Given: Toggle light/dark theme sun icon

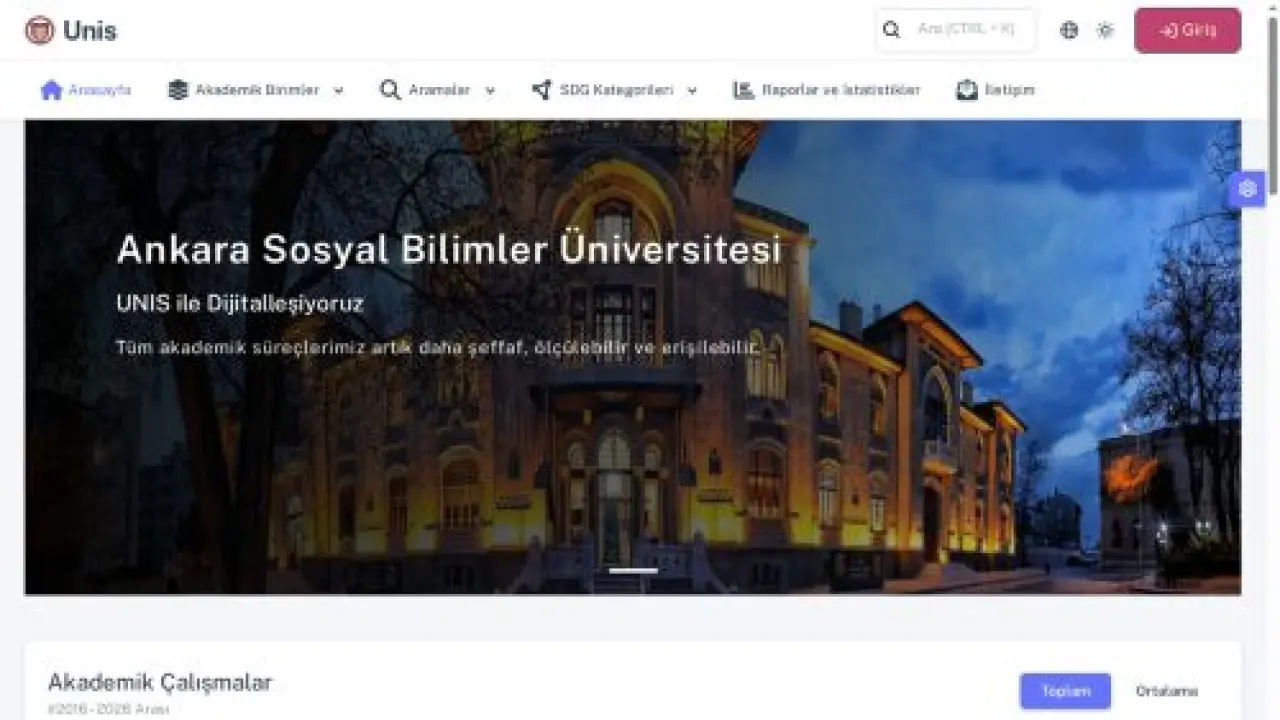Looking at the screenshot, I should click(x=1105, y=30).
